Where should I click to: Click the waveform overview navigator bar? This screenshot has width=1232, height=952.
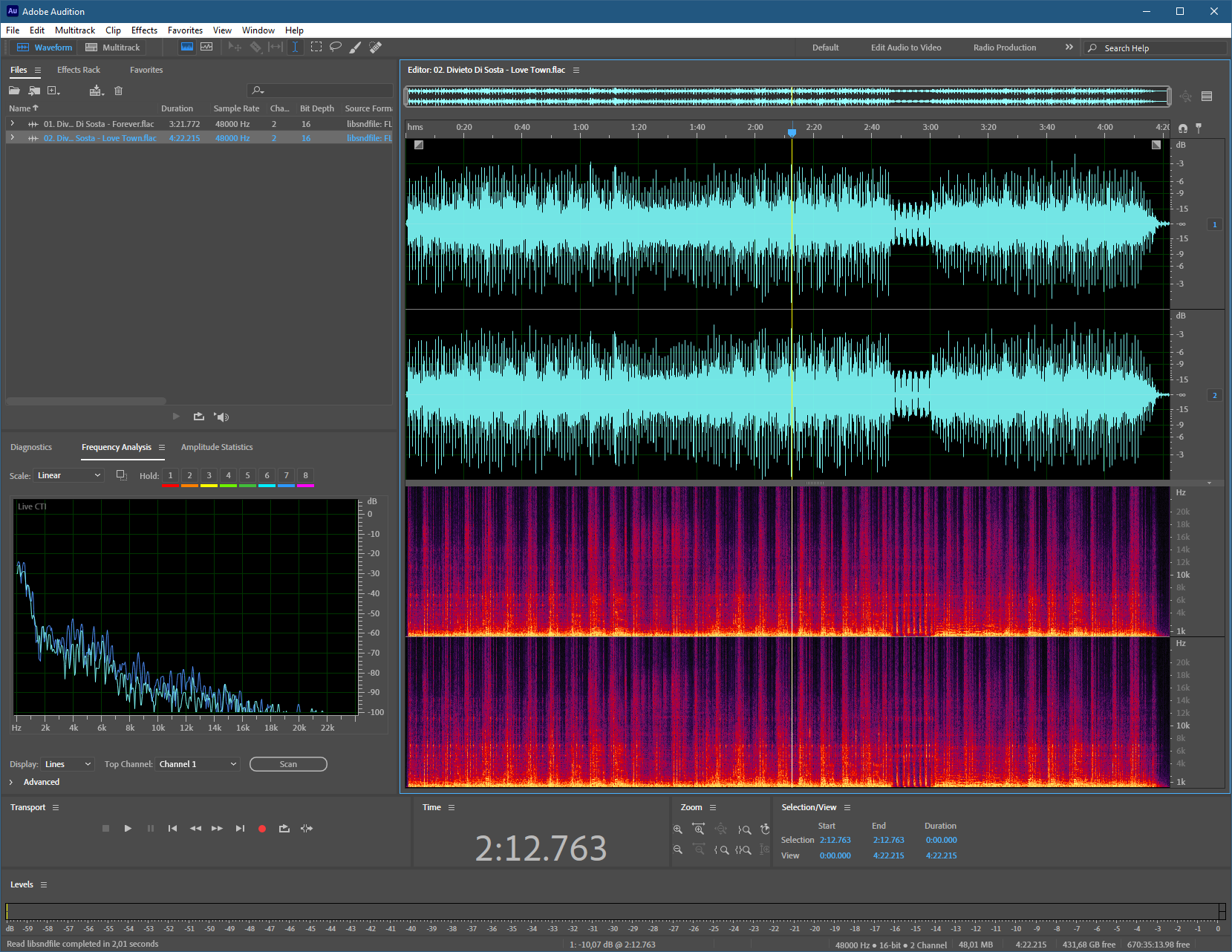(x=787, y=96)
